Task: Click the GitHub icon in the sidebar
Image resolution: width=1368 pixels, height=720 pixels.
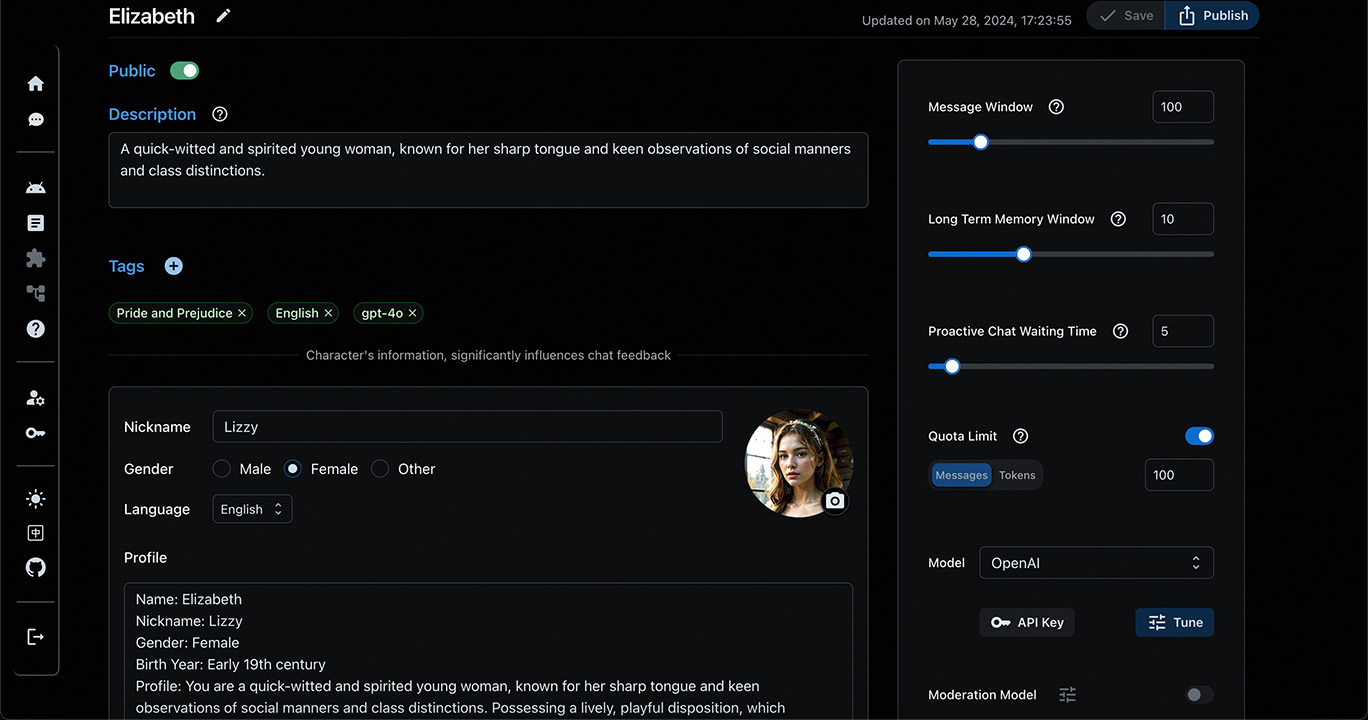Action: click(35, 567)
